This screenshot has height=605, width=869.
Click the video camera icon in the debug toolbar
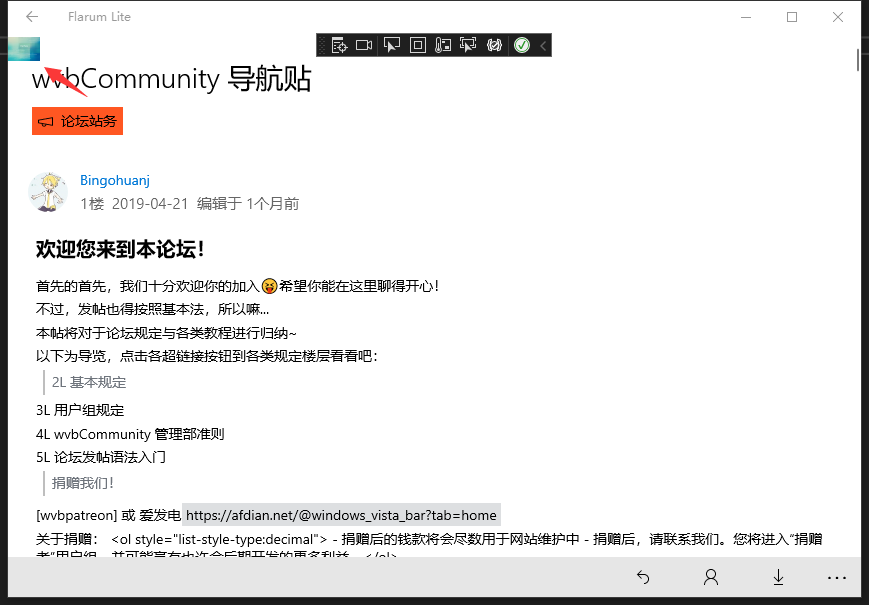[364, 45]
